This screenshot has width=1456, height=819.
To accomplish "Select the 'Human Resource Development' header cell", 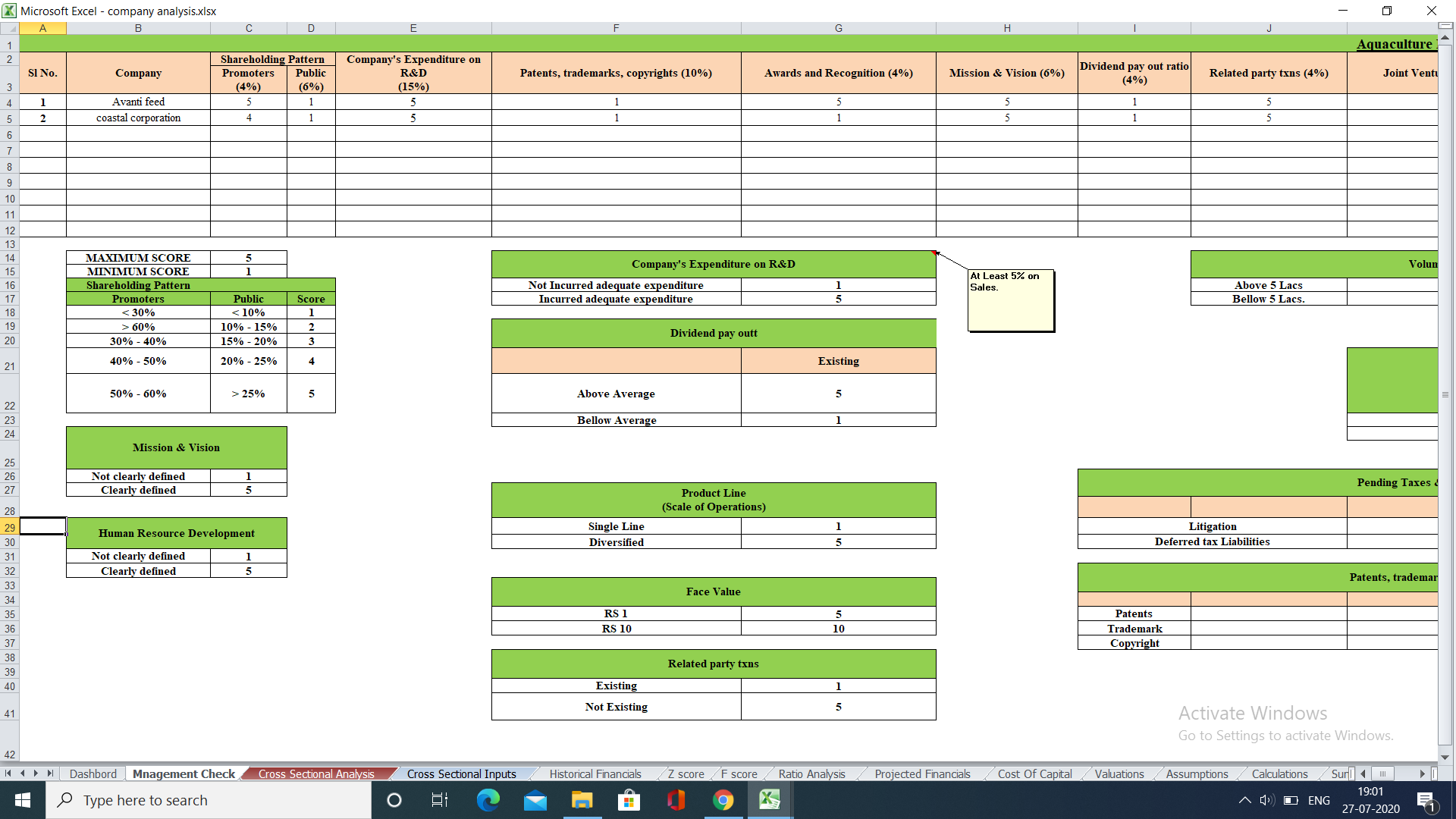I will point(176,533).
